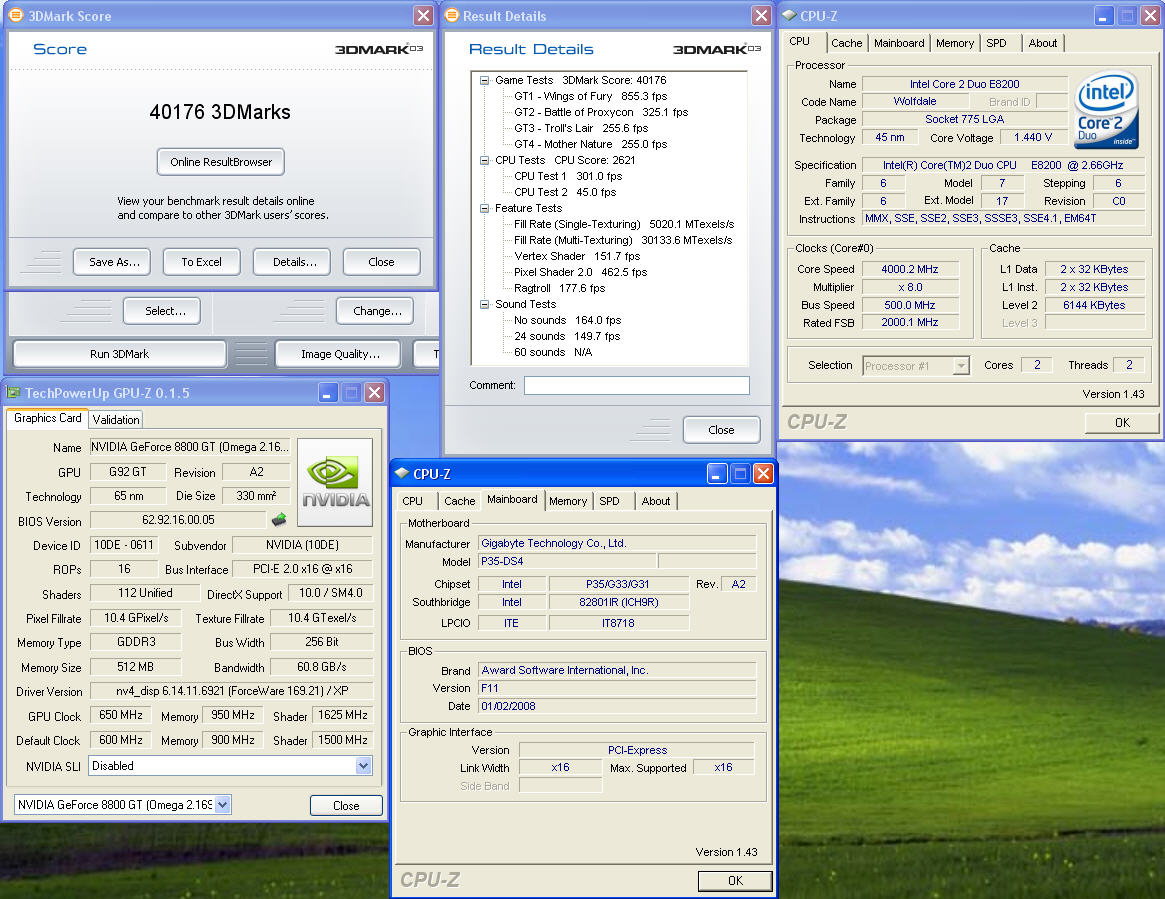Viewport: 1165px width, 899px height.
Task: Close the GPU-Z window with X
Action: click(x=374, y=392)
